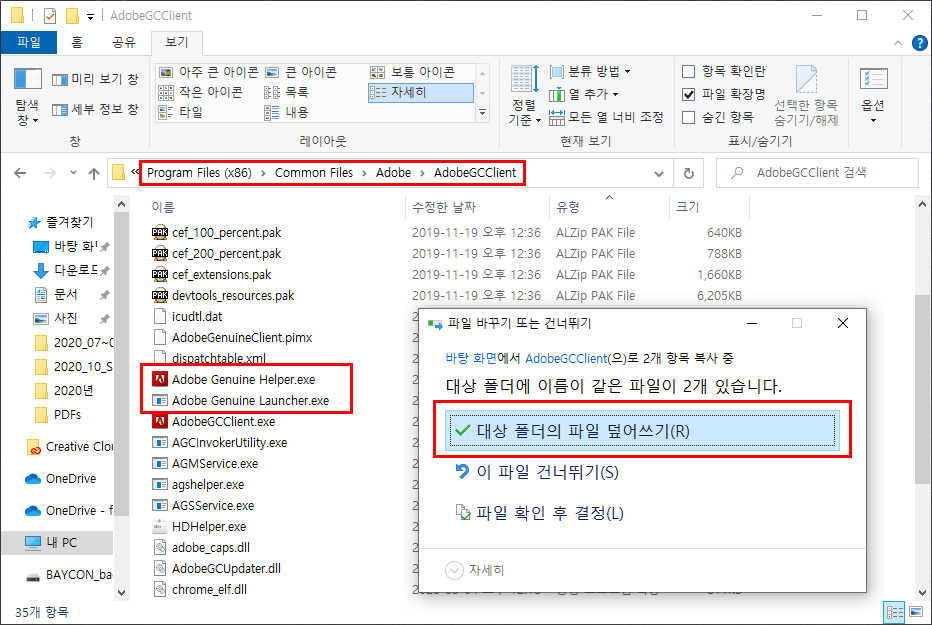Select the View (보기) tab
The width and height of the screenshot is (932, 625).
tap(177, 42)
